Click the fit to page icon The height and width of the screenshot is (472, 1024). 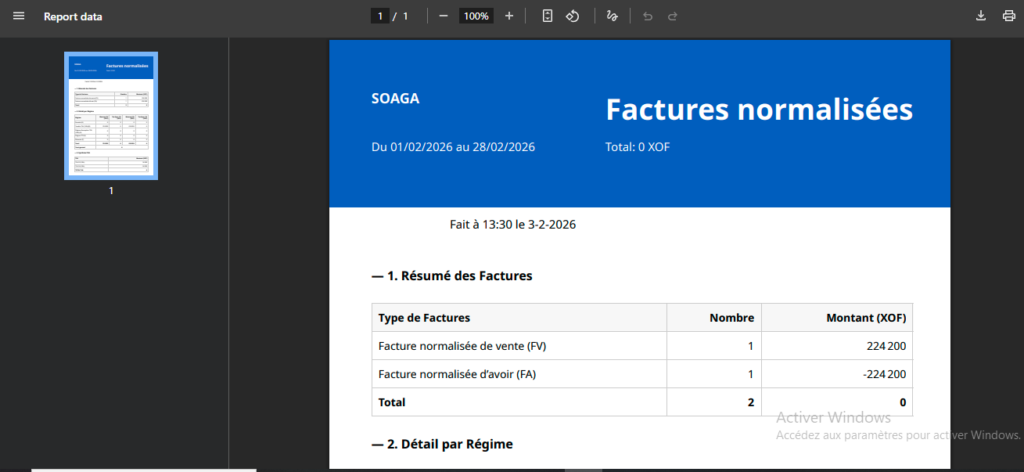coord(547,16)
